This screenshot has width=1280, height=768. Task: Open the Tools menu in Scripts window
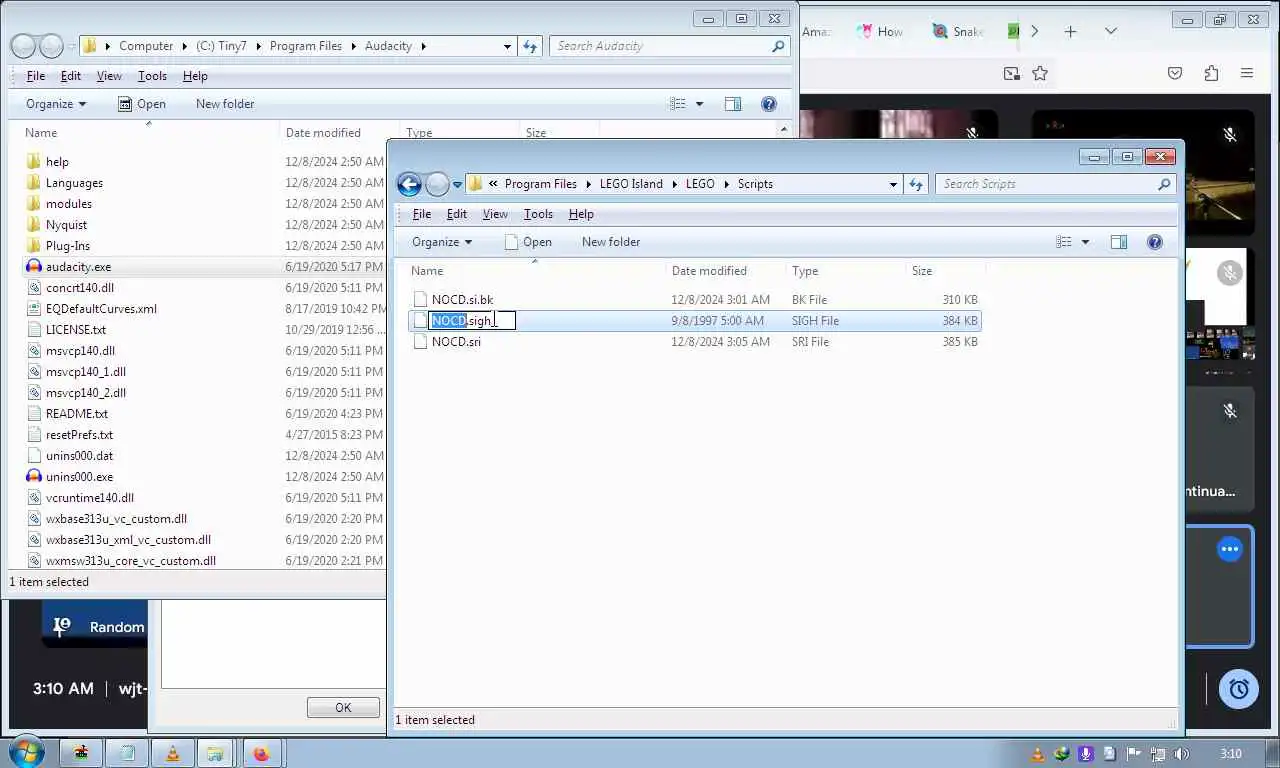coord(538,214)
